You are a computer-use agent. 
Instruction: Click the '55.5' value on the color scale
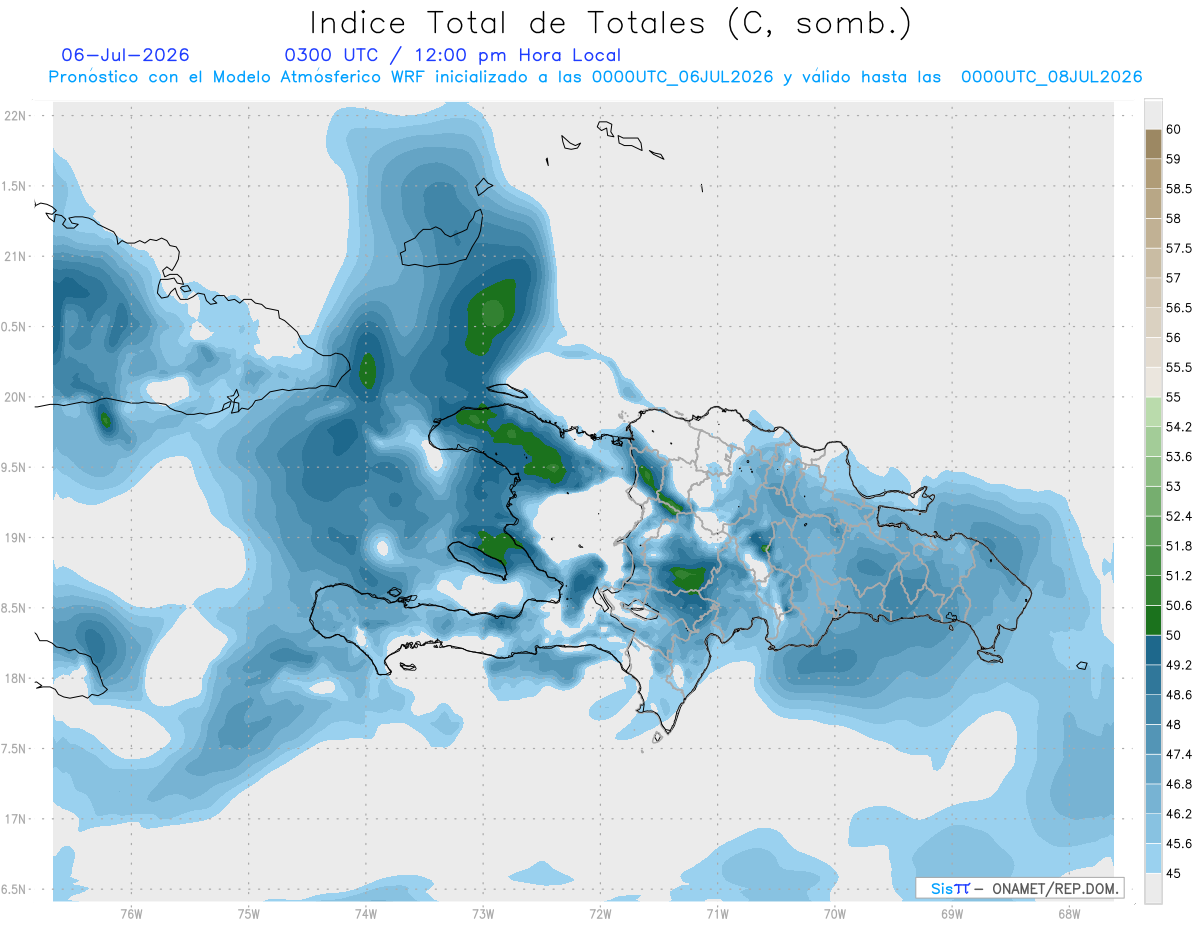pyautogui.click(x=1177, y=367)
